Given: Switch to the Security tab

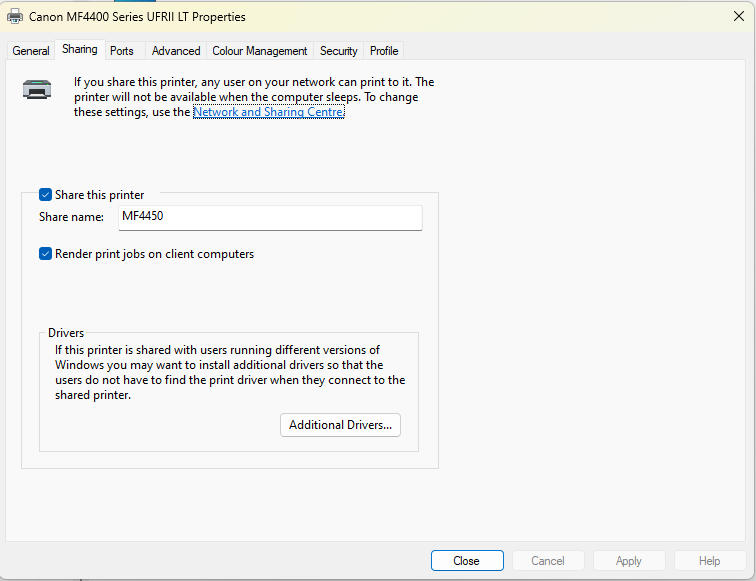Looking at the screenshot, I should click(338, 51).
